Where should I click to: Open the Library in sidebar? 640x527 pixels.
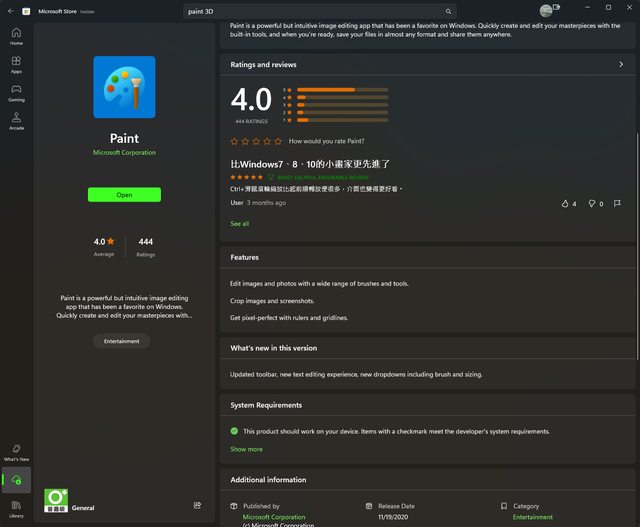pyautogui.click(x=16, y=507)
